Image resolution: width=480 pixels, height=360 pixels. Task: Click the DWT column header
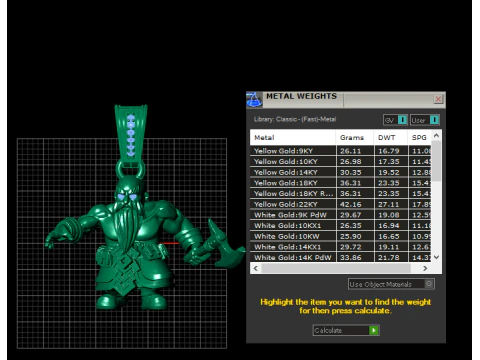click(x=390, y=137)
